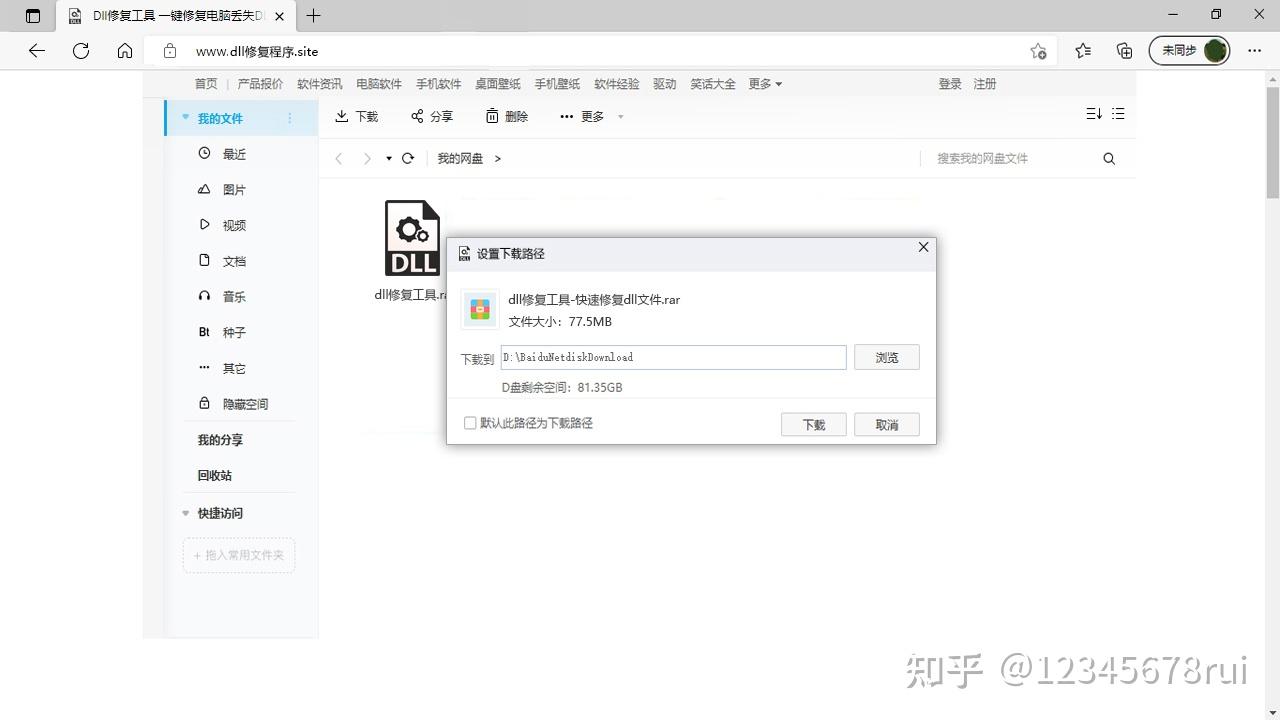The height and width of the screenshot is (720, 1280).
Task: Open the browser Favorites list icon
Action: 1083,51
